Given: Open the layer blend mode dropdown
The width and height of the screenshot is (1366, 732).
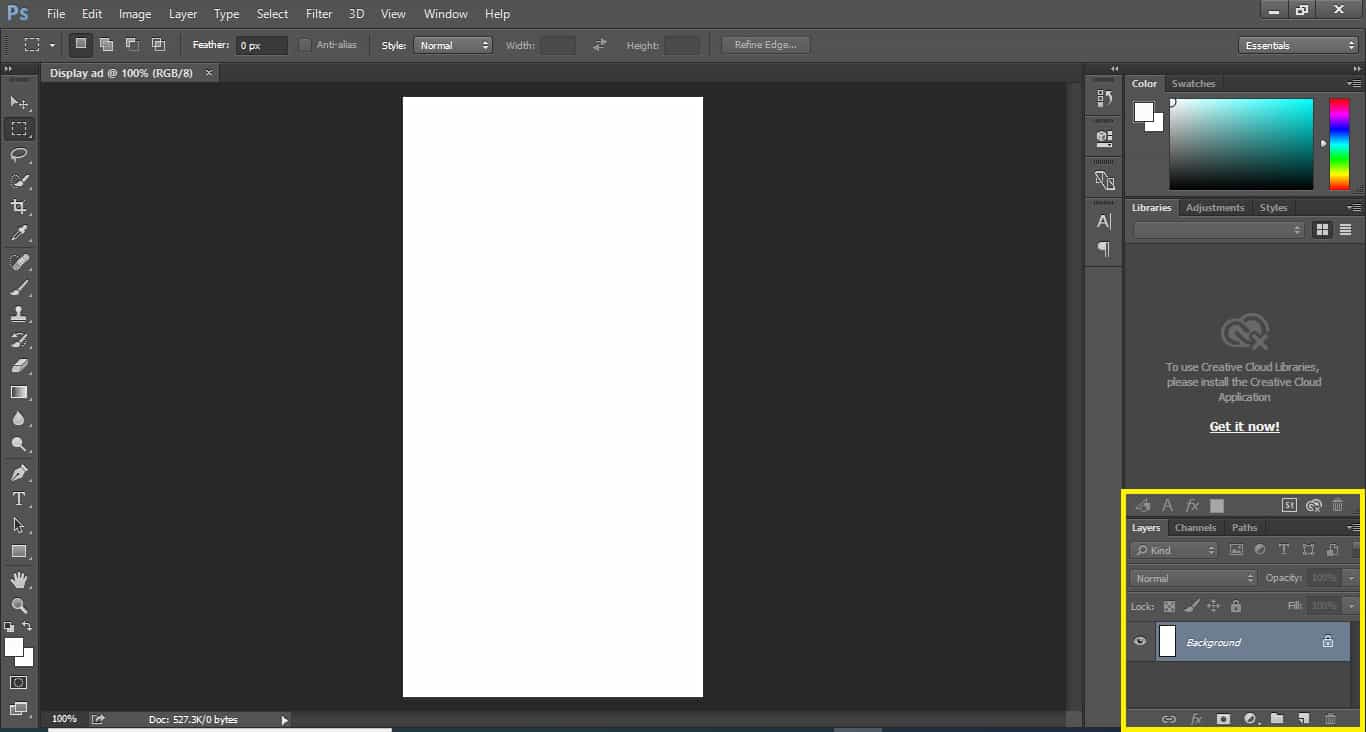Looking at the screenshot, I should tap(1193, 578).
